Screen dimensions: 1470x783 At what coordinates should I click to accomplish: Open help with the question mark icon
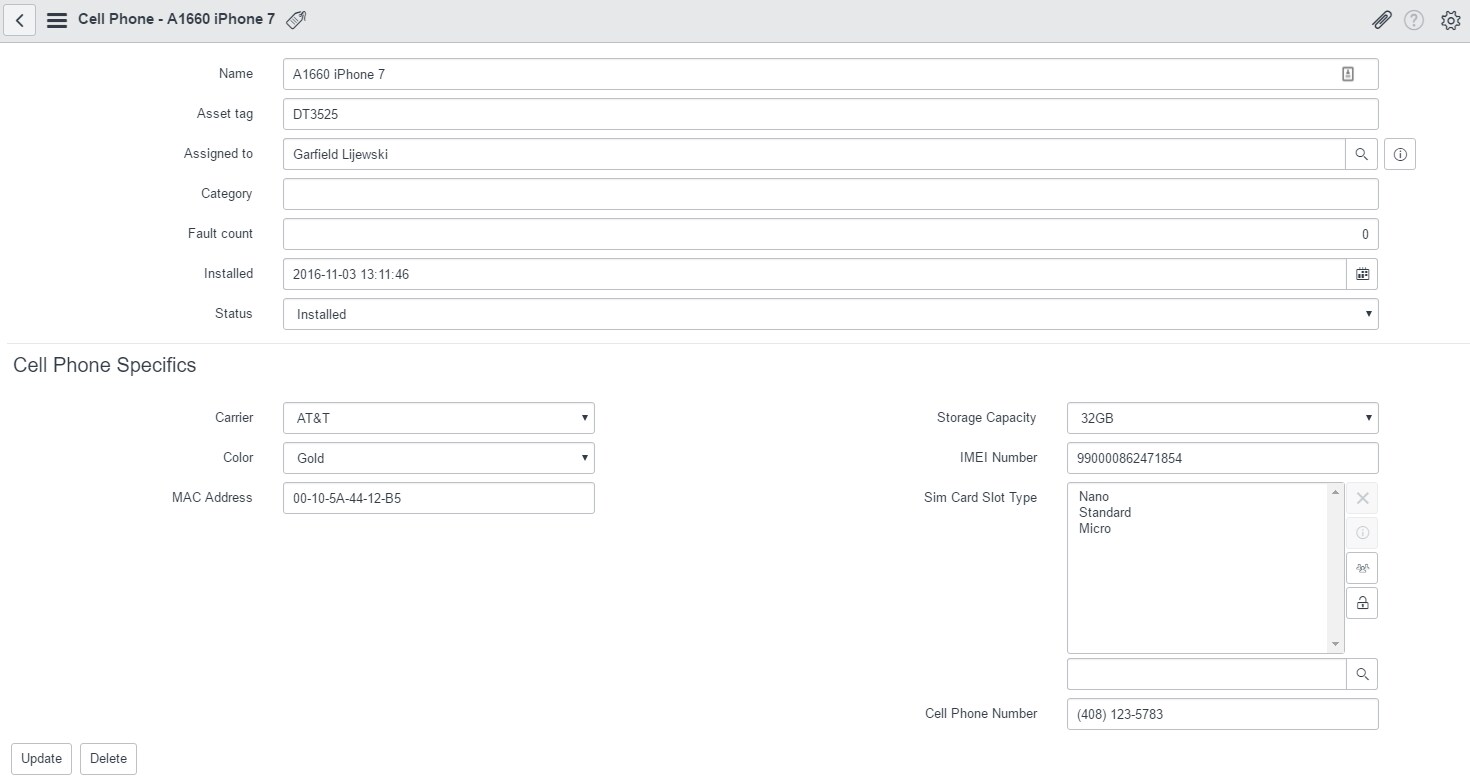[x=1414, y=20]
